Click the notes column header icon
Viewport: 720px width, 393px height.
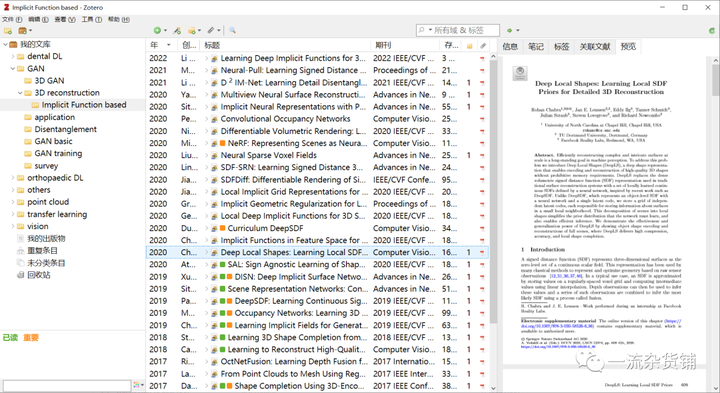[469, 45]
